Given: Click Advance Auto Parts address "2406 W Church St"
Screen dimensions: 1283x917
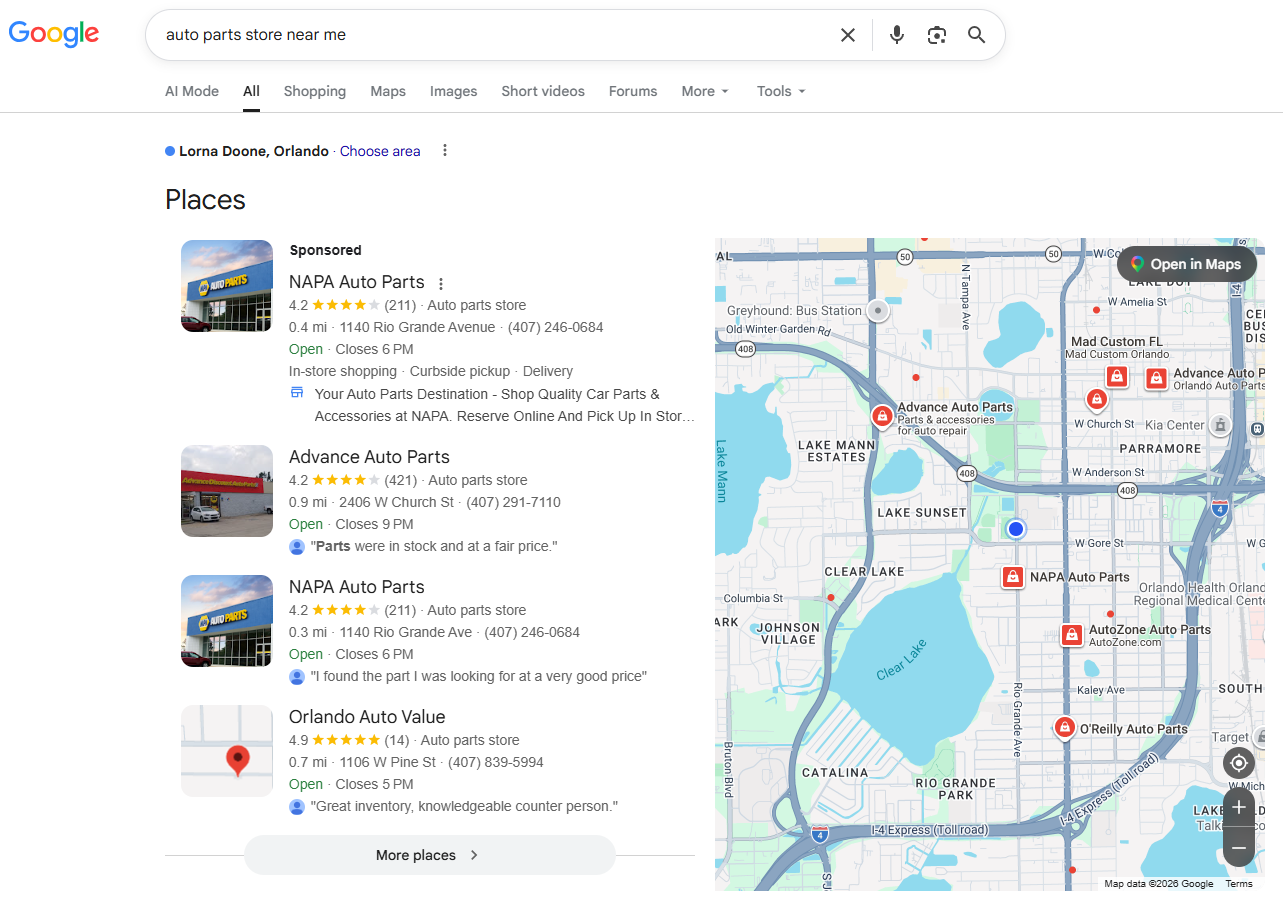Looking at the screenshot, I should pos(397,502).
